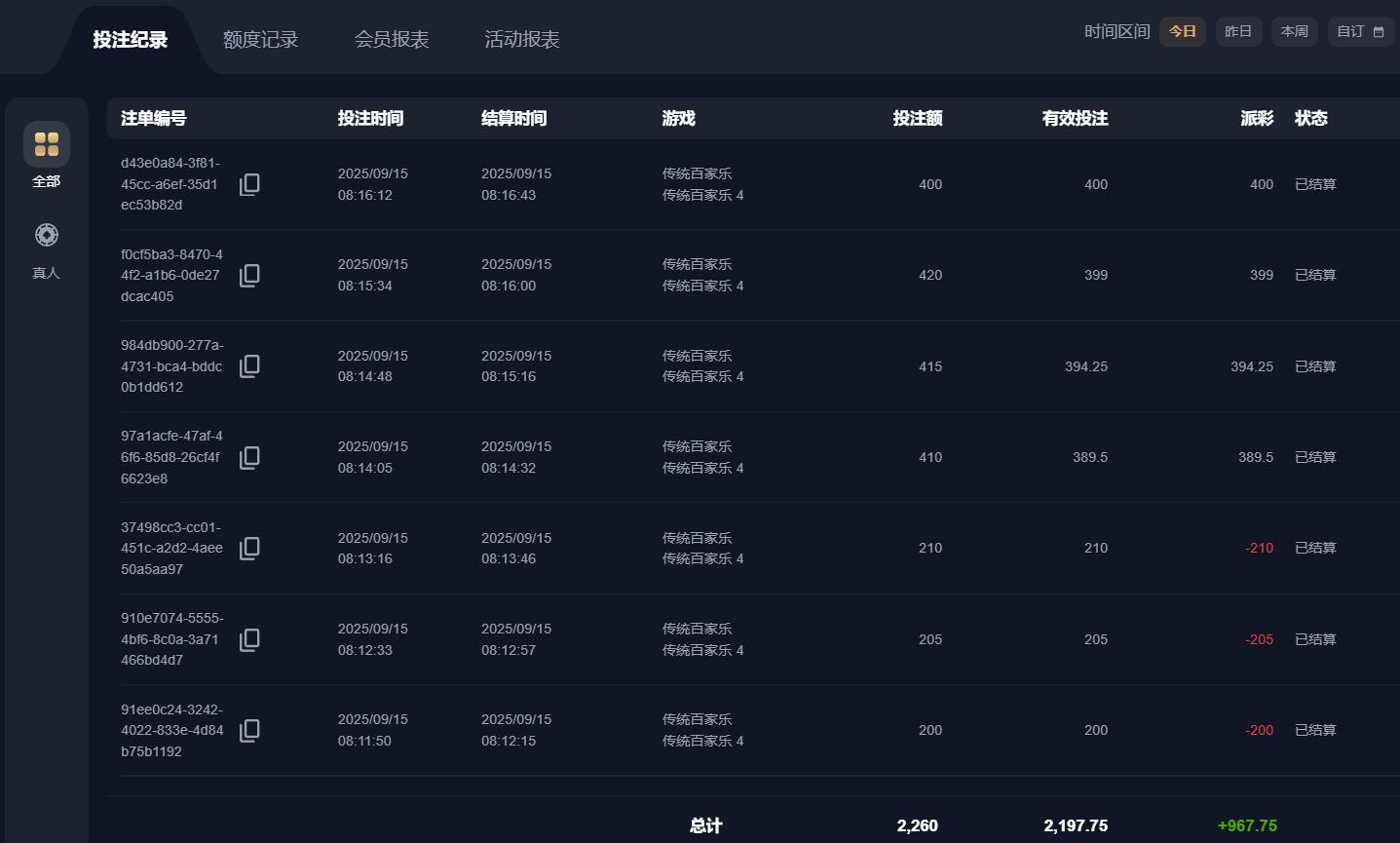This screenshot has width=1400, height=843.
Task: Copy bet ID starting with 91ee0c24
Action: 249,730
